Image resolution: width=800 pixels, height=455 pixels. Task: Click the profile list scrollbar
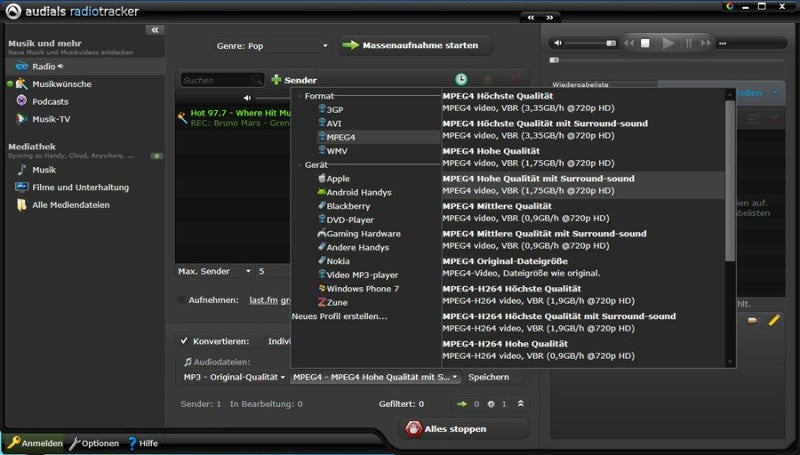click(x=730, y=181)
